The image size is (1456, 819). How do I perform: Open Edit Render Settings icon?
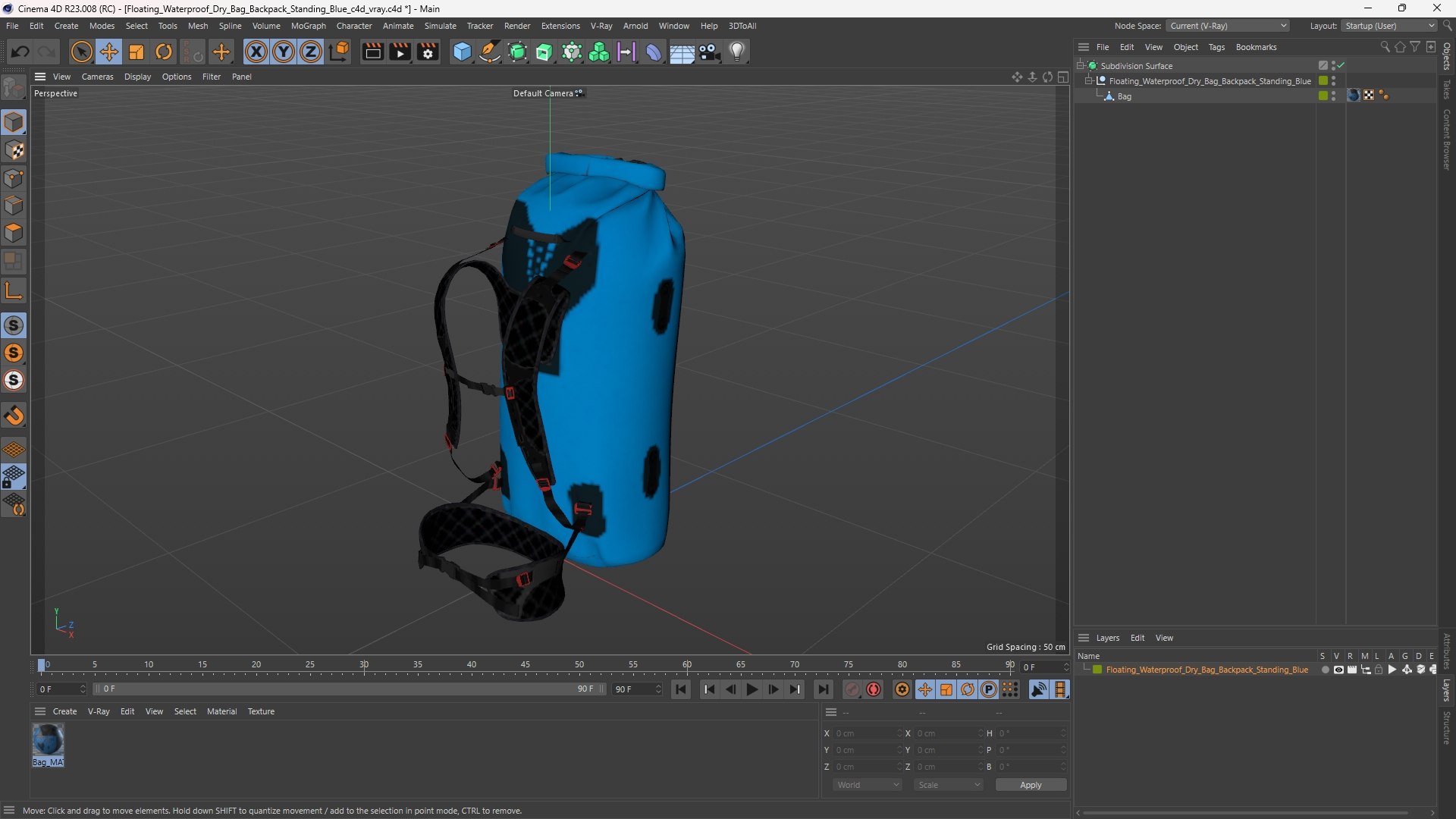pyautogui.click(x=428, y=52)
